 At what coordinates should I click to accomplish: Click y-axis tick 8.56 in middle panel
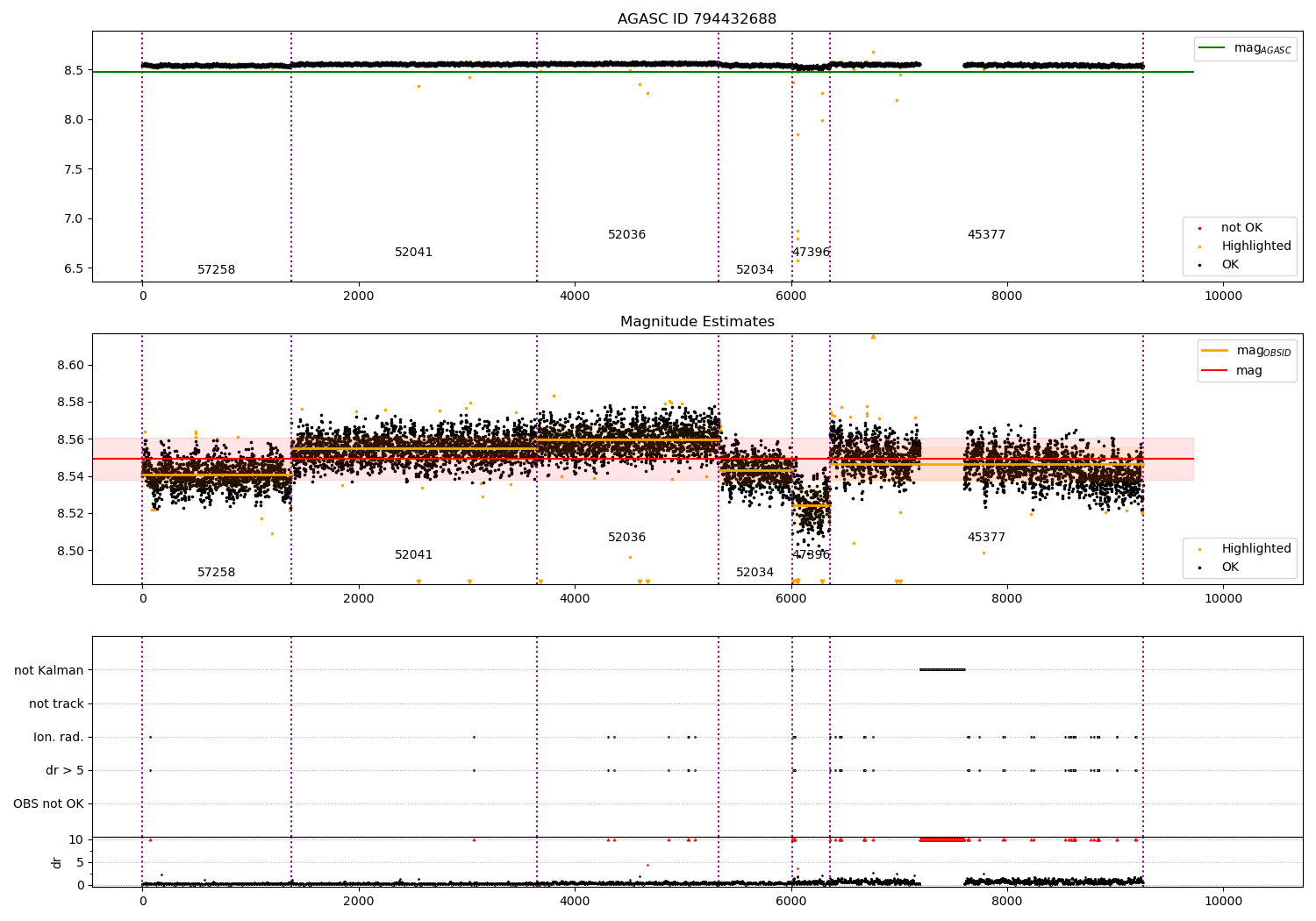pos(70,439)
